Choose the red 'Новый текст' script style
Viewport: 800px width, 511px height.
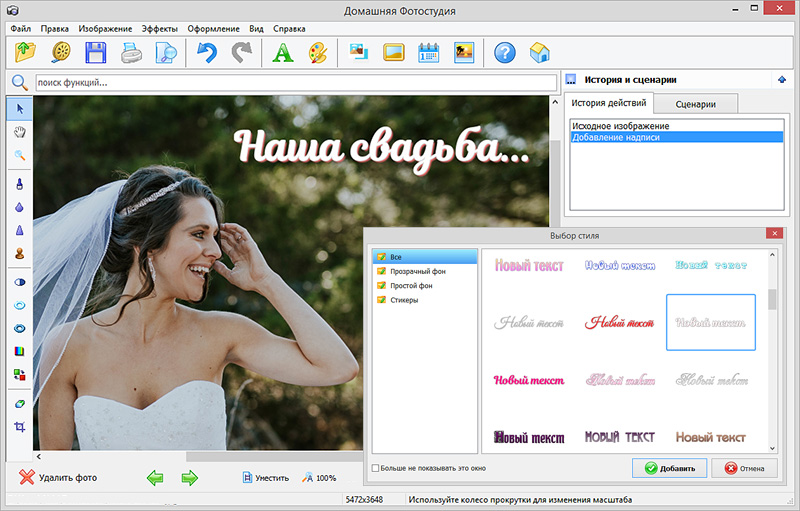click(x=619, y=323)
